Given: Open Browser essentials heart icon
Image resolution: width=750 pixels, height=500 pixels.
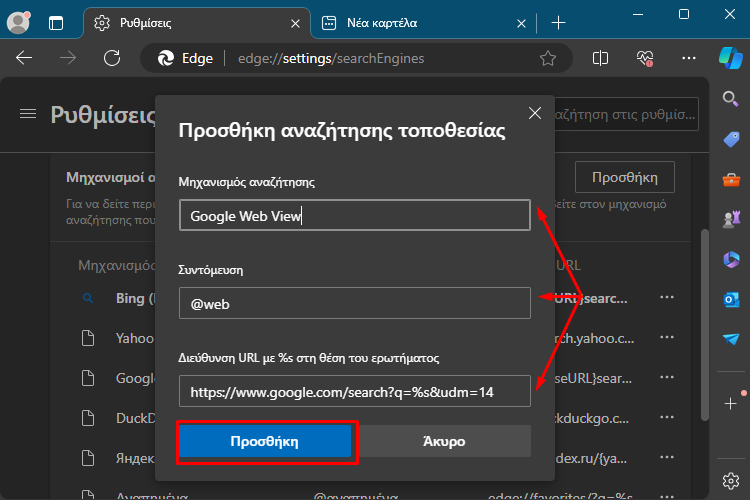Looking at the screenshot, I should [x=645, y=58].
